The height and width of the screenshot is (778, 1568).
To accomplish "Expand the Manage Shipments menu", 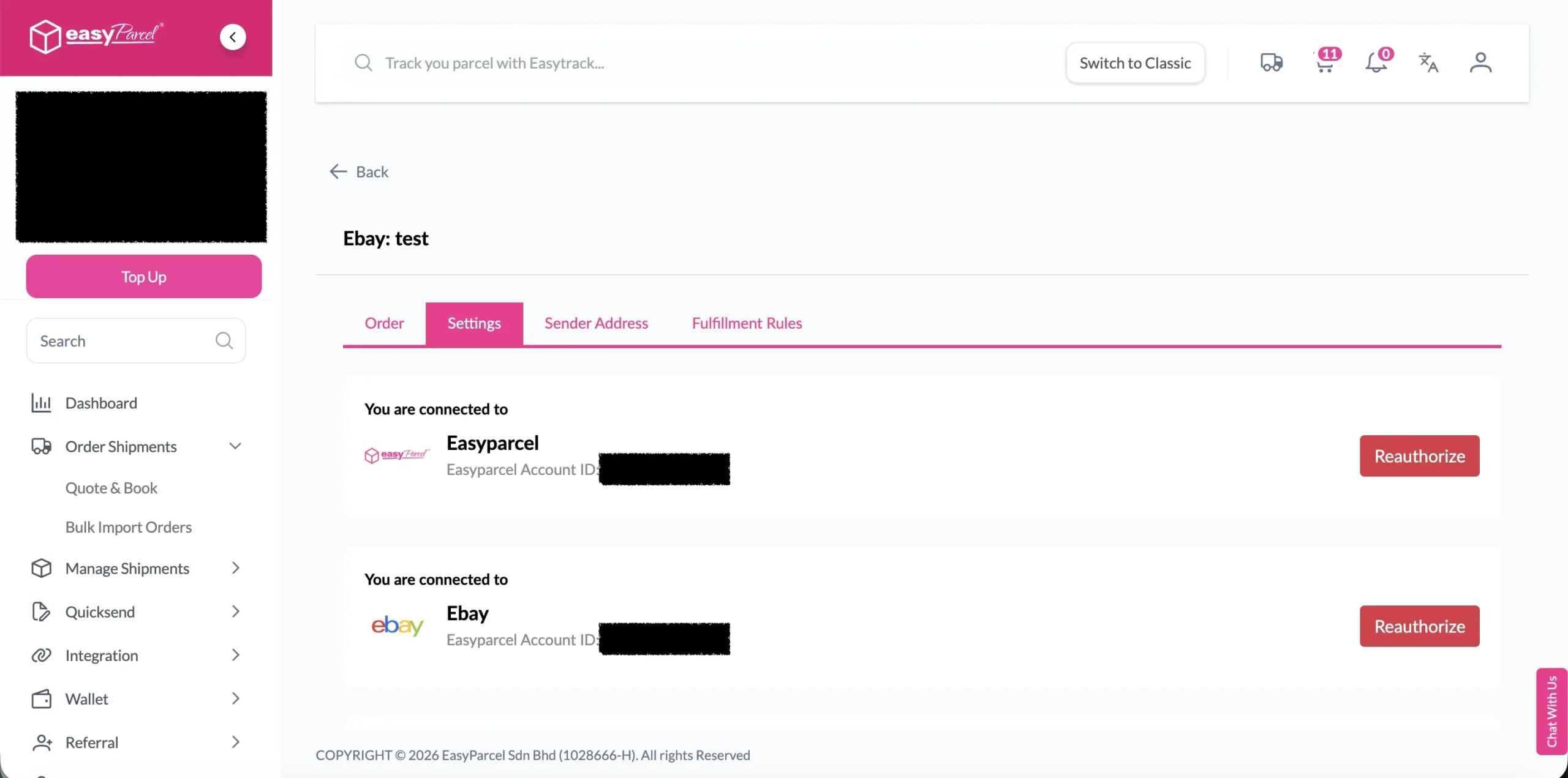I will [x=235, y=567].
